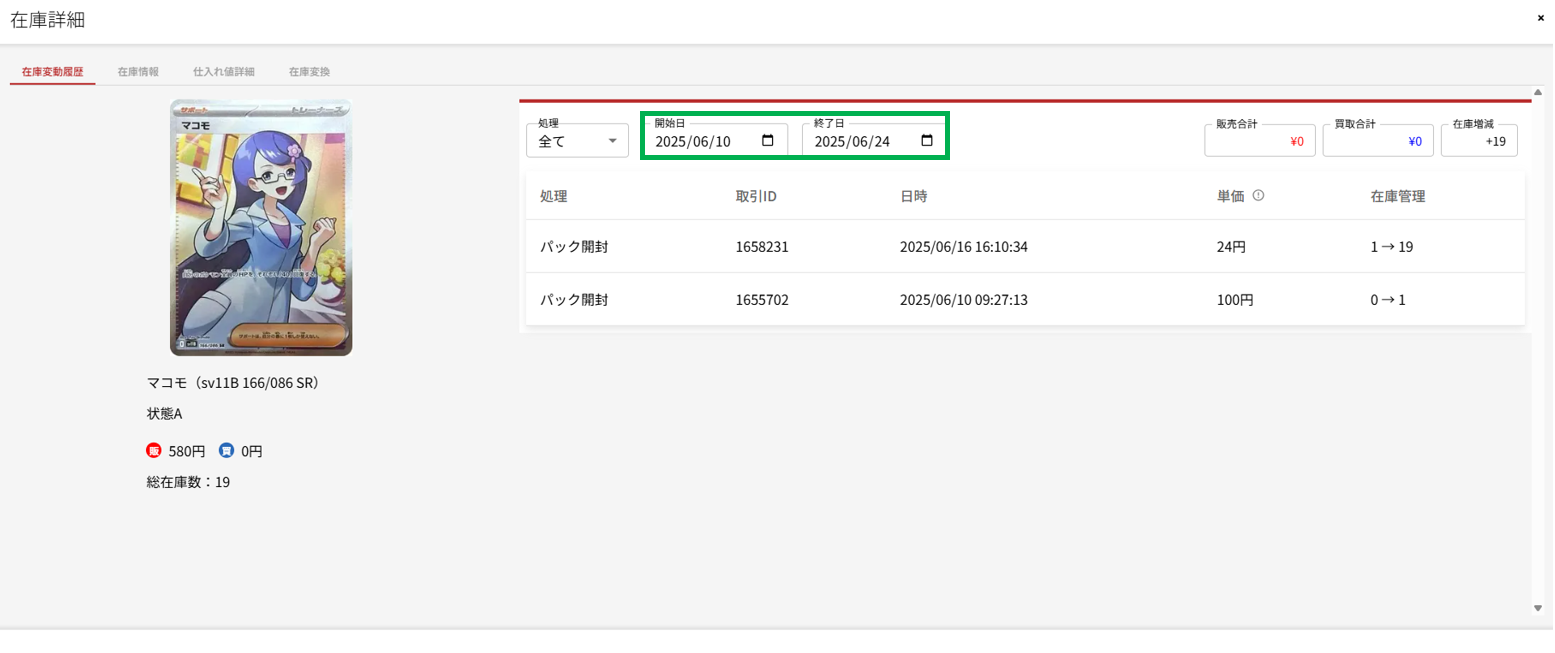Click the 24円 unit price cell
Screen dimensions: 1555x653
tap(1232, 246)
